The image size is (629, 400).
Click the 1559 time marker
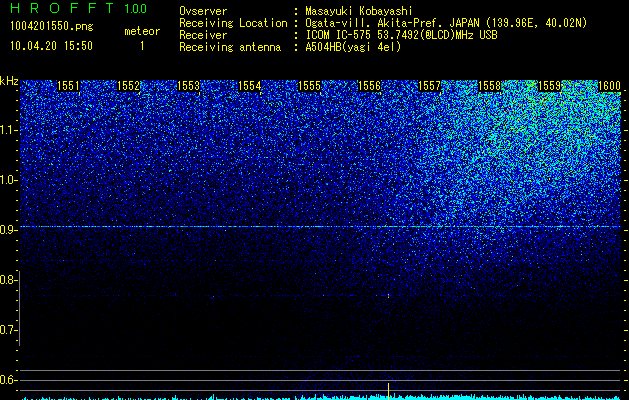tap(549, 86)
